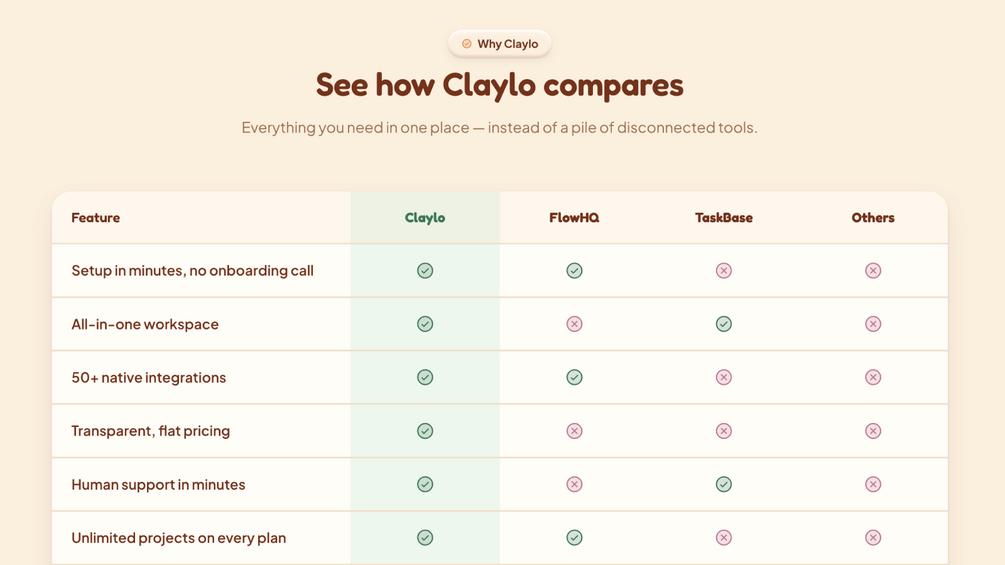This screenshot has height=565, width=1005.
Task: Click TaskBase cross for Transparent, flat pricing
Action: [724, 431]
